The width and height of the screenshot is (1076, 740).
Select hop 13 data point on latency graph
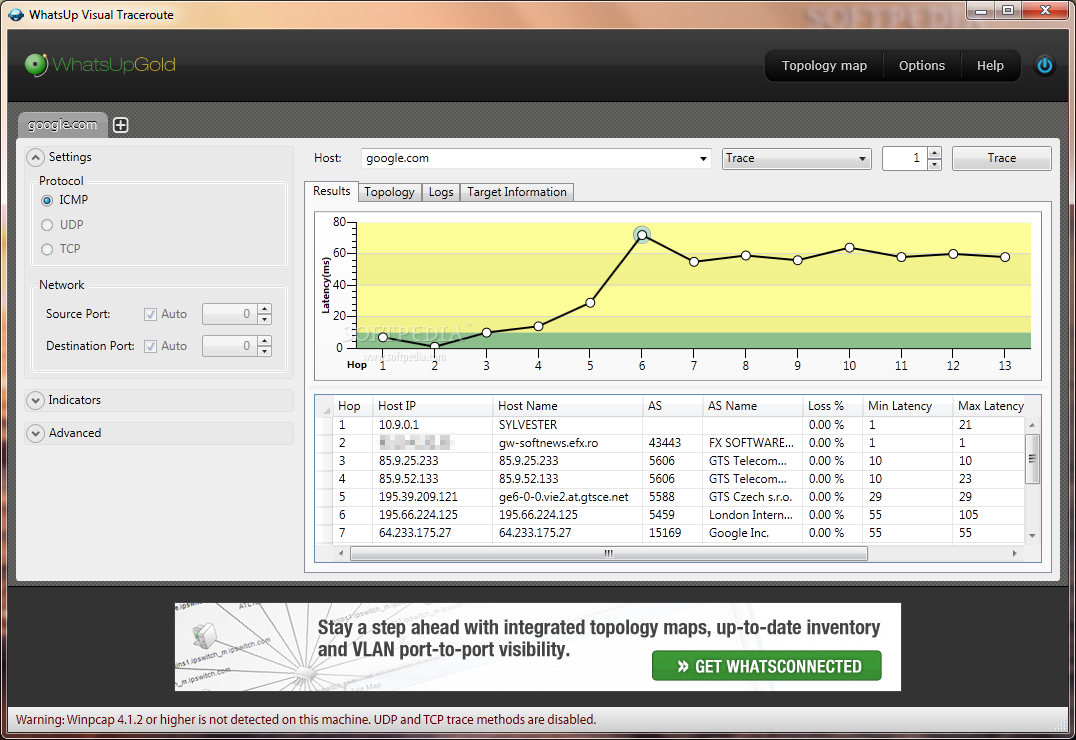pyautogui.click(x=1005, y=257)
